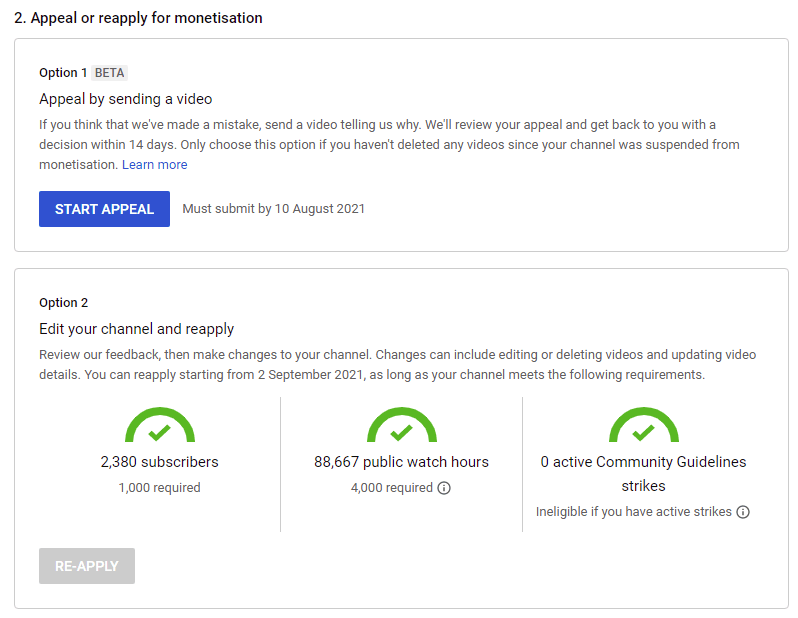The image size is (798, 618).
Task: Click the 0 active Community Guidelines strikes text
Action: pos(643,473)
